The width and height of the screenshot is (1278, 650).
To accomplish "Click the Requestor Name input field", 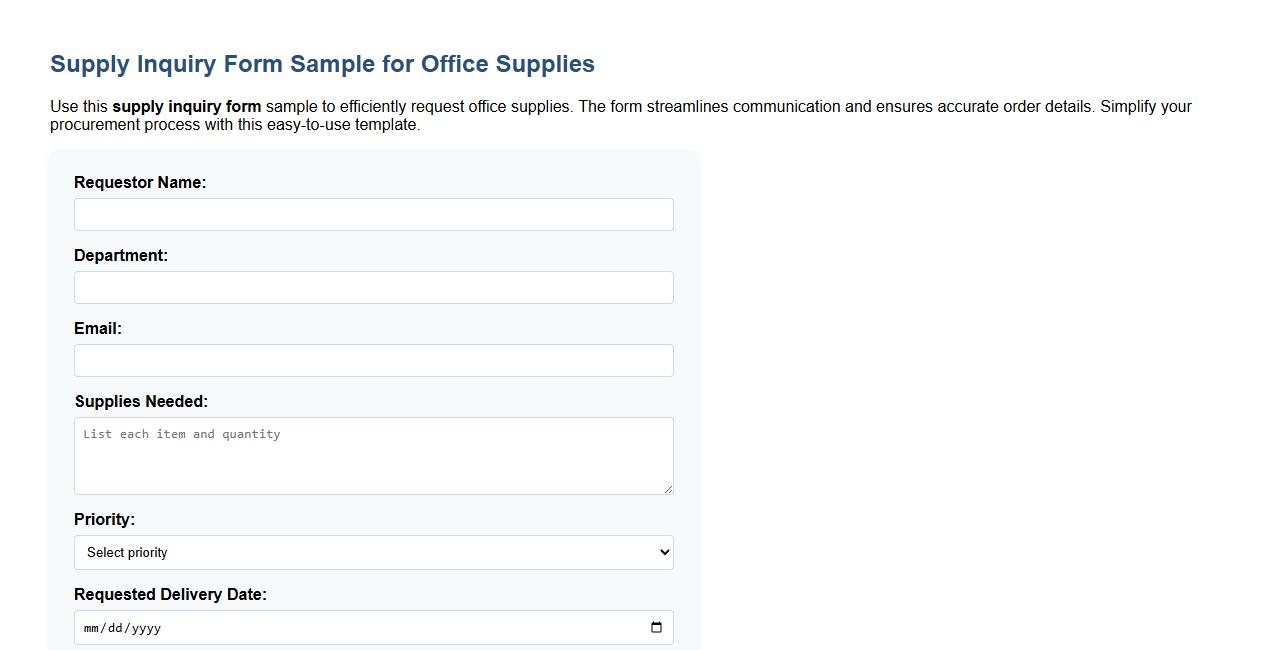I will 373,214.
